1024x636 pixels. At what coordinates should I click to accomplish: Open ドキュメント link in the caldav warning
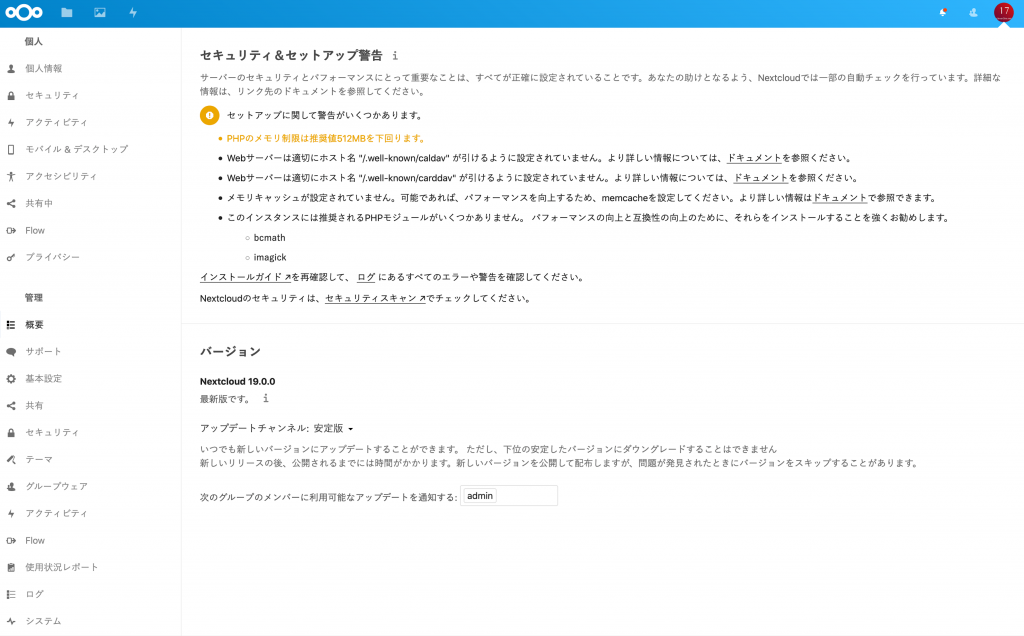(x=754, y=158)
